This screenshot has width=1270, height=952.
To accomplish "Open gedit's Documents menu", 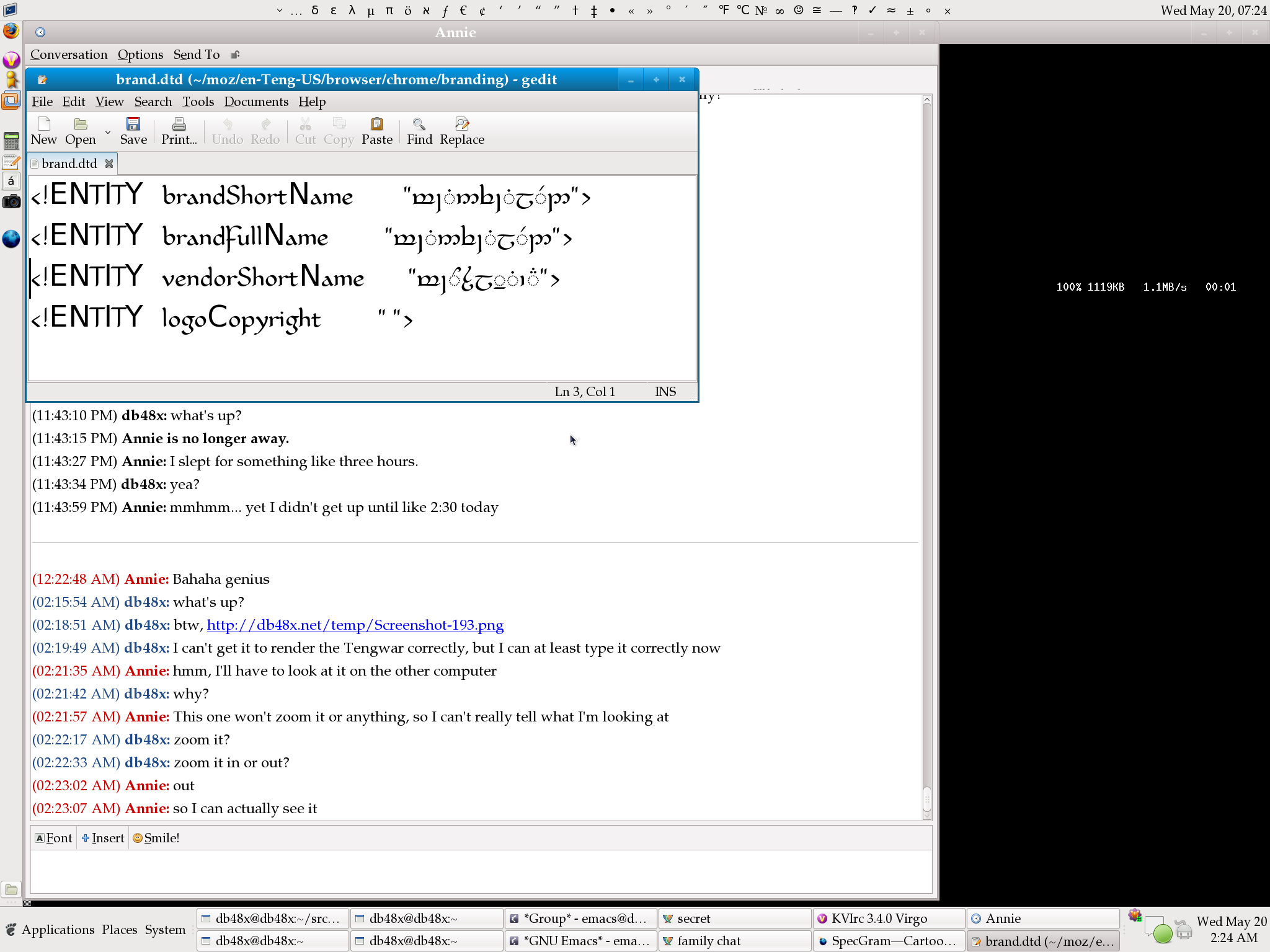I will (x=256, y=102).
